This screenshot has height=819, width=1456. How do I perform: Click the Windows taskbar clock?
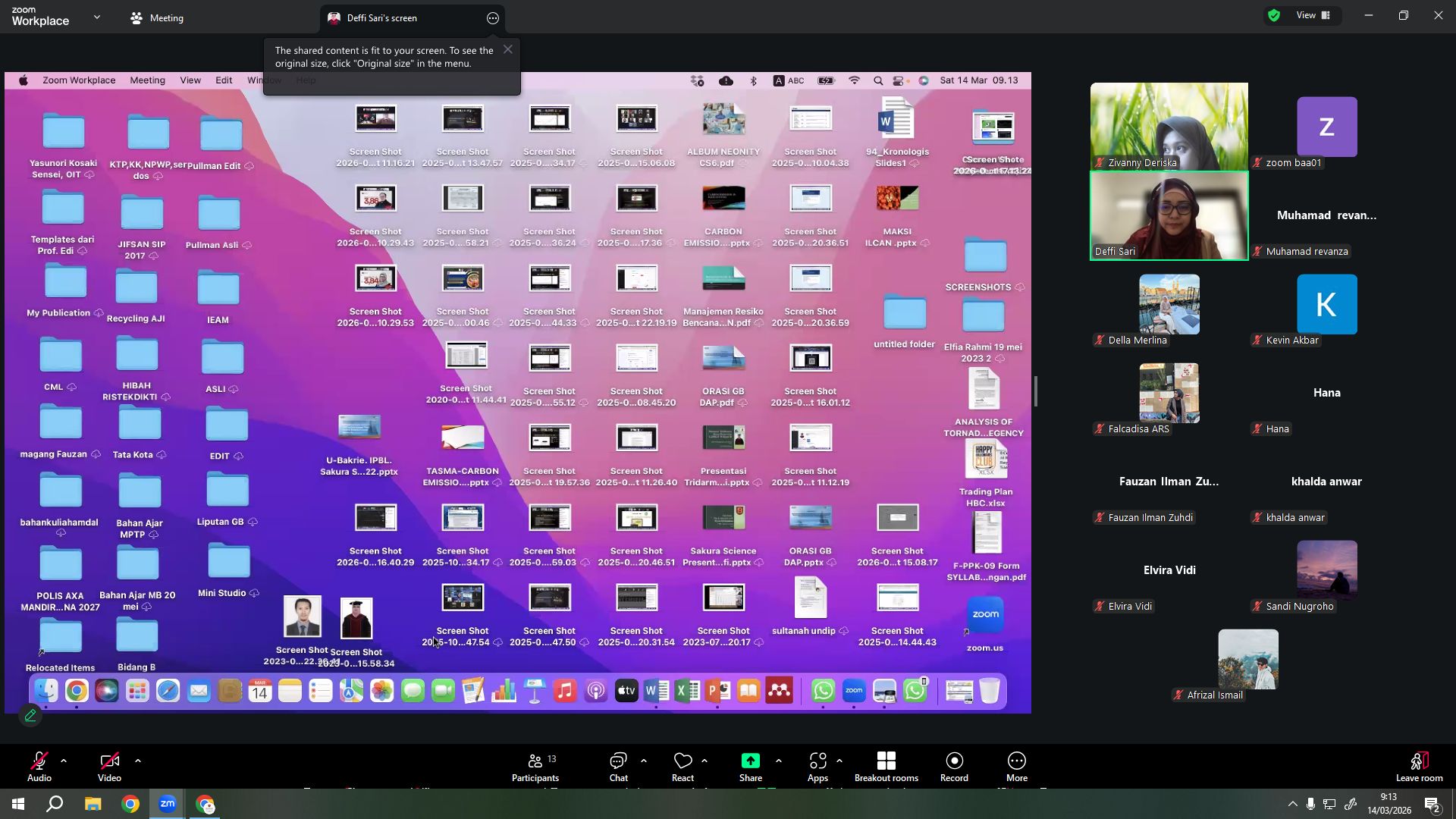click(1389, 804)
